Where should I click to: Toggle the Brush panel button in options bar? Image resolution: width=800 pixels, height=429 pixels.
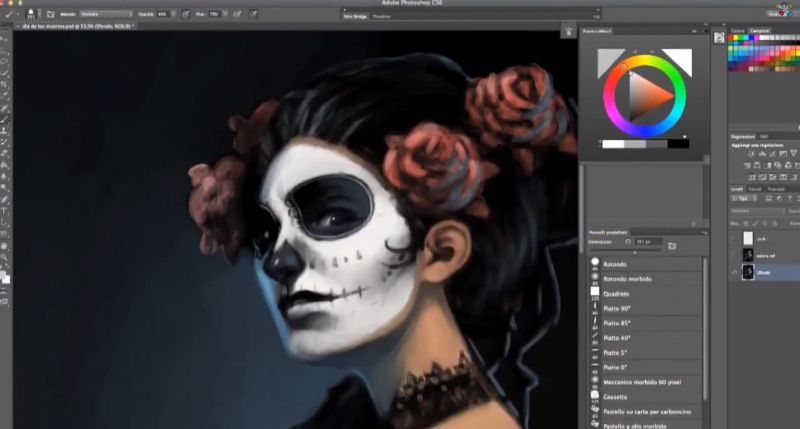pos(51,14)
